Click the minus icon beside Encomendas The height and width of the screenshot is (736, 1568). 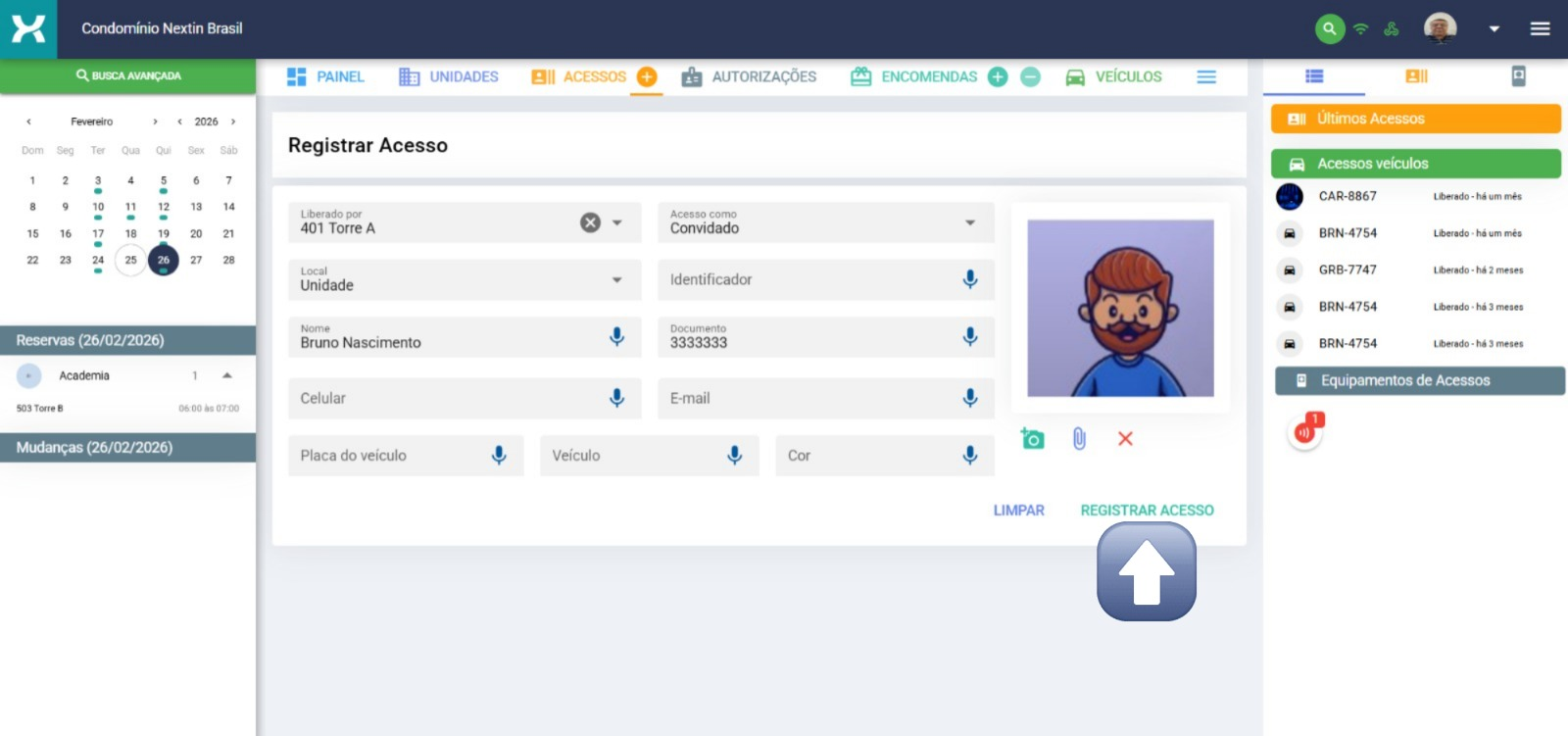(1030, 76)
